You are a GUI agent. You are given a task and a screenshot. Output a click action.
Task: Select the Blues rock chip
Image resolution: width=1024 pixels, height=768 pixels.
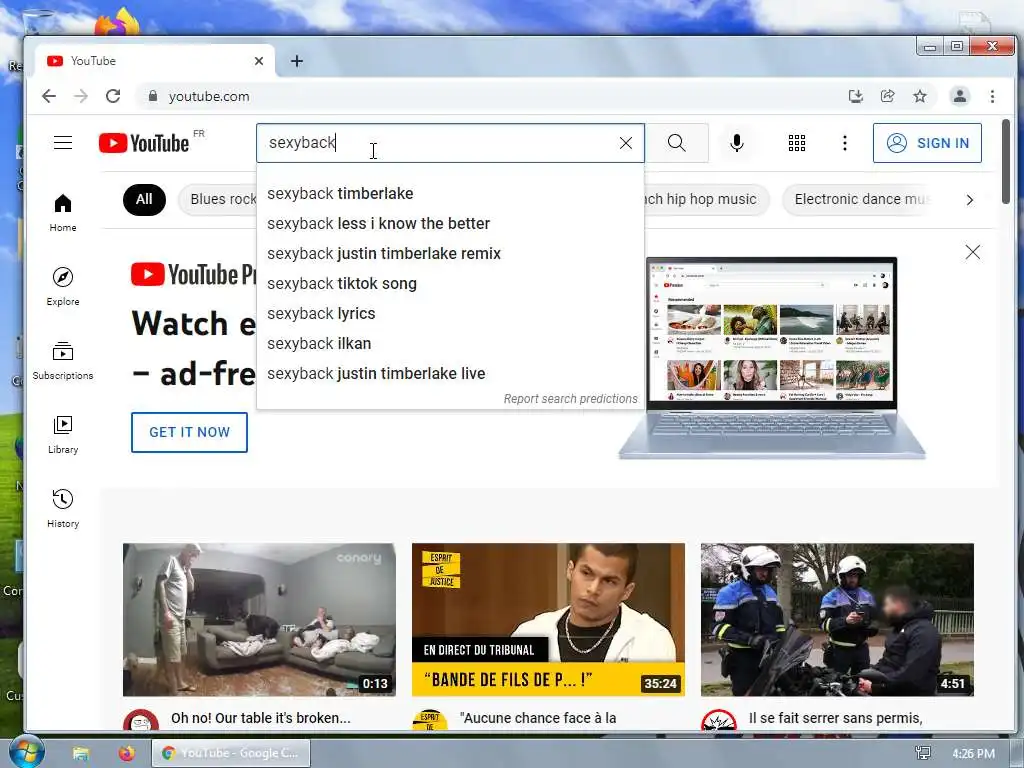coord(218,199)
